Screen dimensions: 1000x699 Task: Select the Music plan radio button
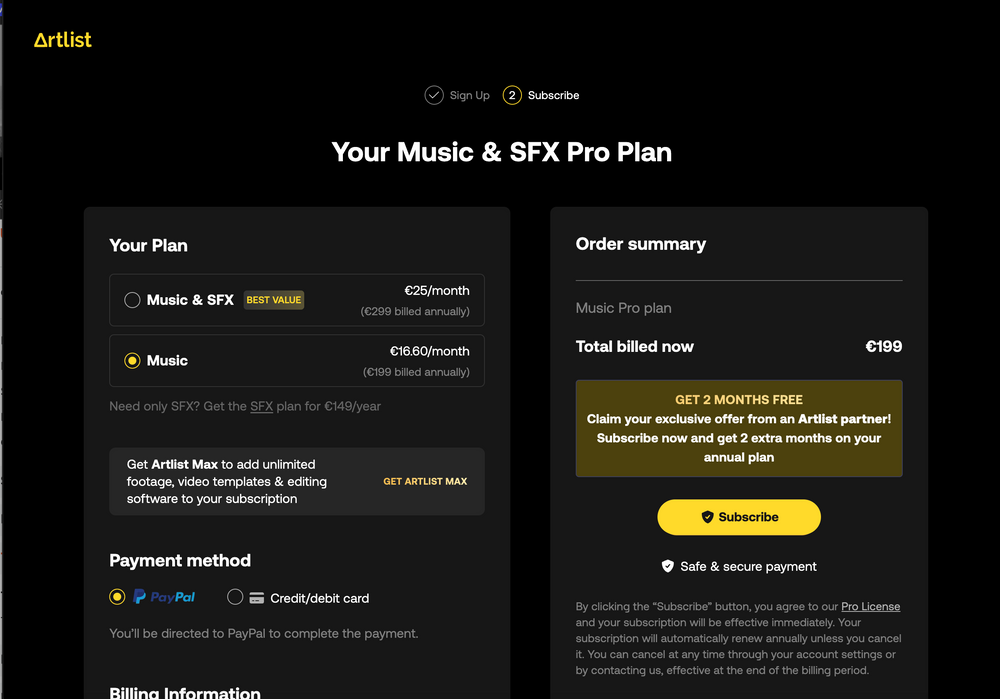coord(132,360)
